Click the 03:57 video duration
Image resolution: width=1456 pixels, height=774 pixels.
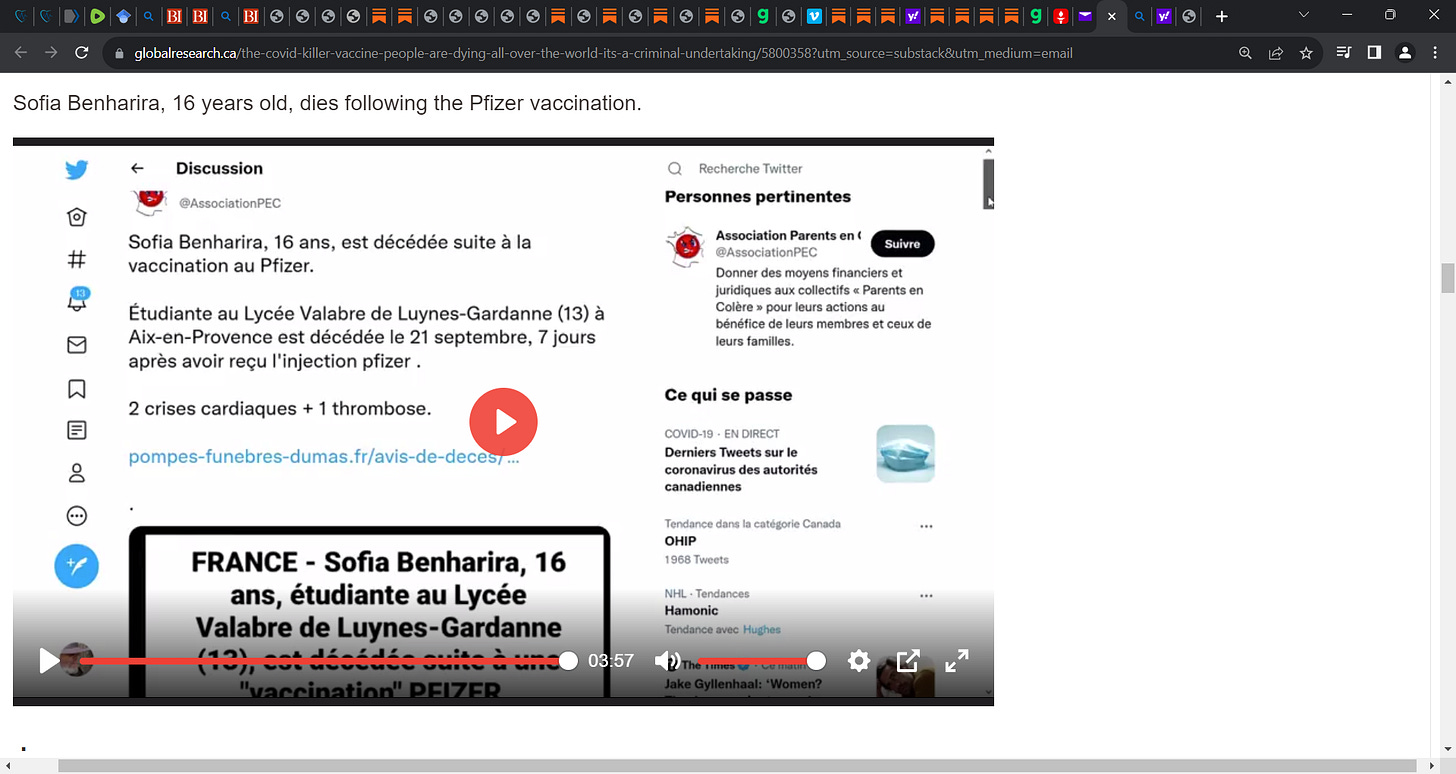click(x=611, y=661)
